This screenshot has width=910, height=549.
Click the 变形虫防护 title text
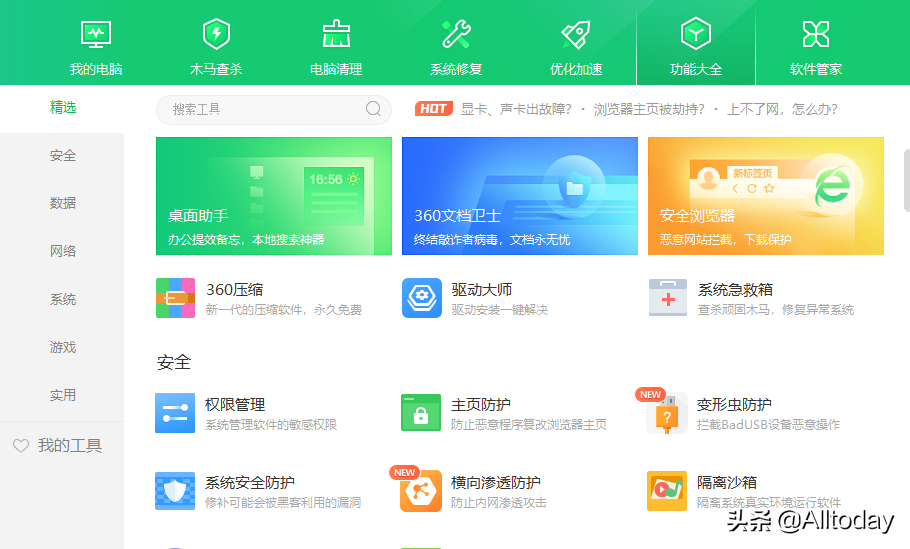[x=734, y=404]
